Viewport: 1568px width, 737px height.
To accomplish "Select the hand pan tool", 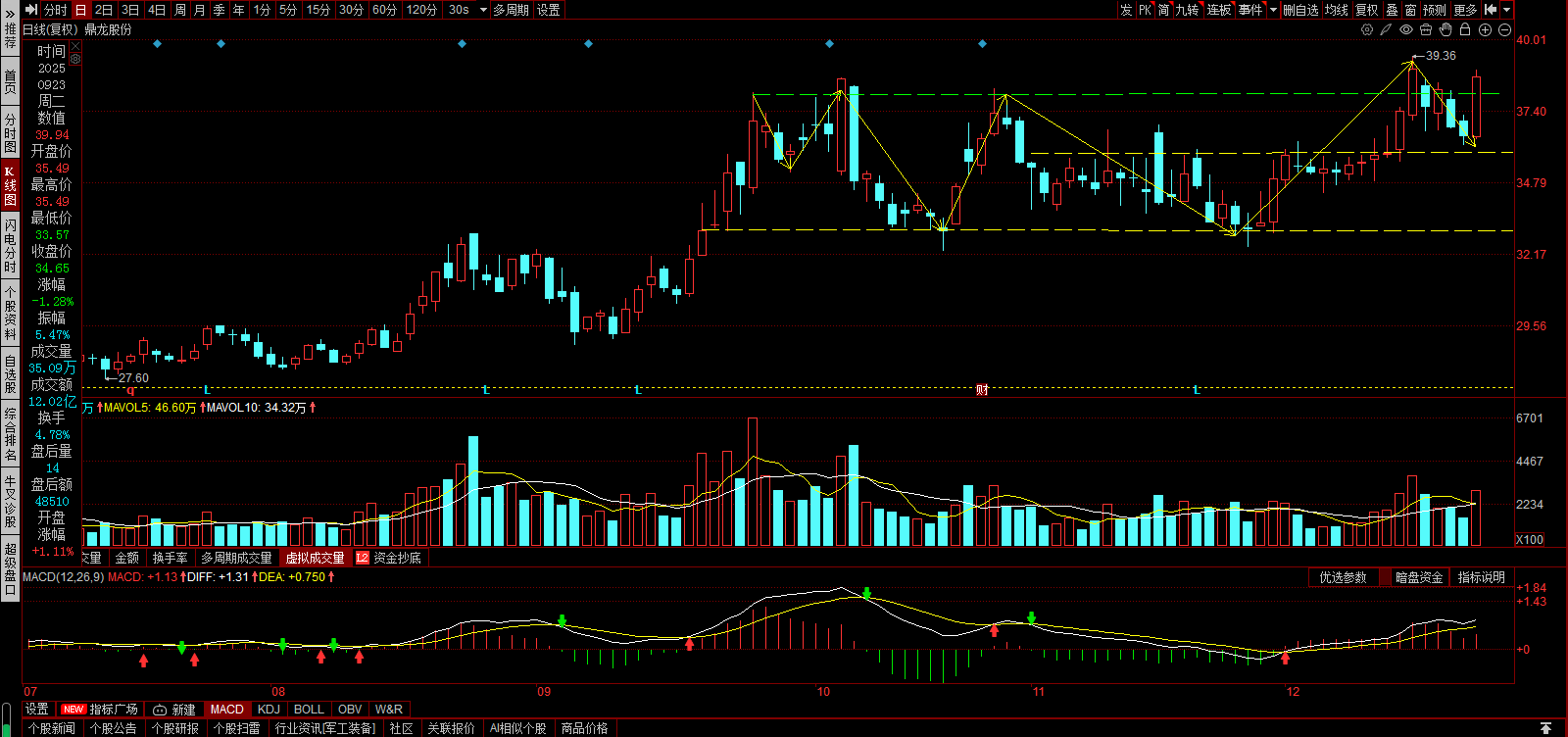I will [x=1445, y=29].
